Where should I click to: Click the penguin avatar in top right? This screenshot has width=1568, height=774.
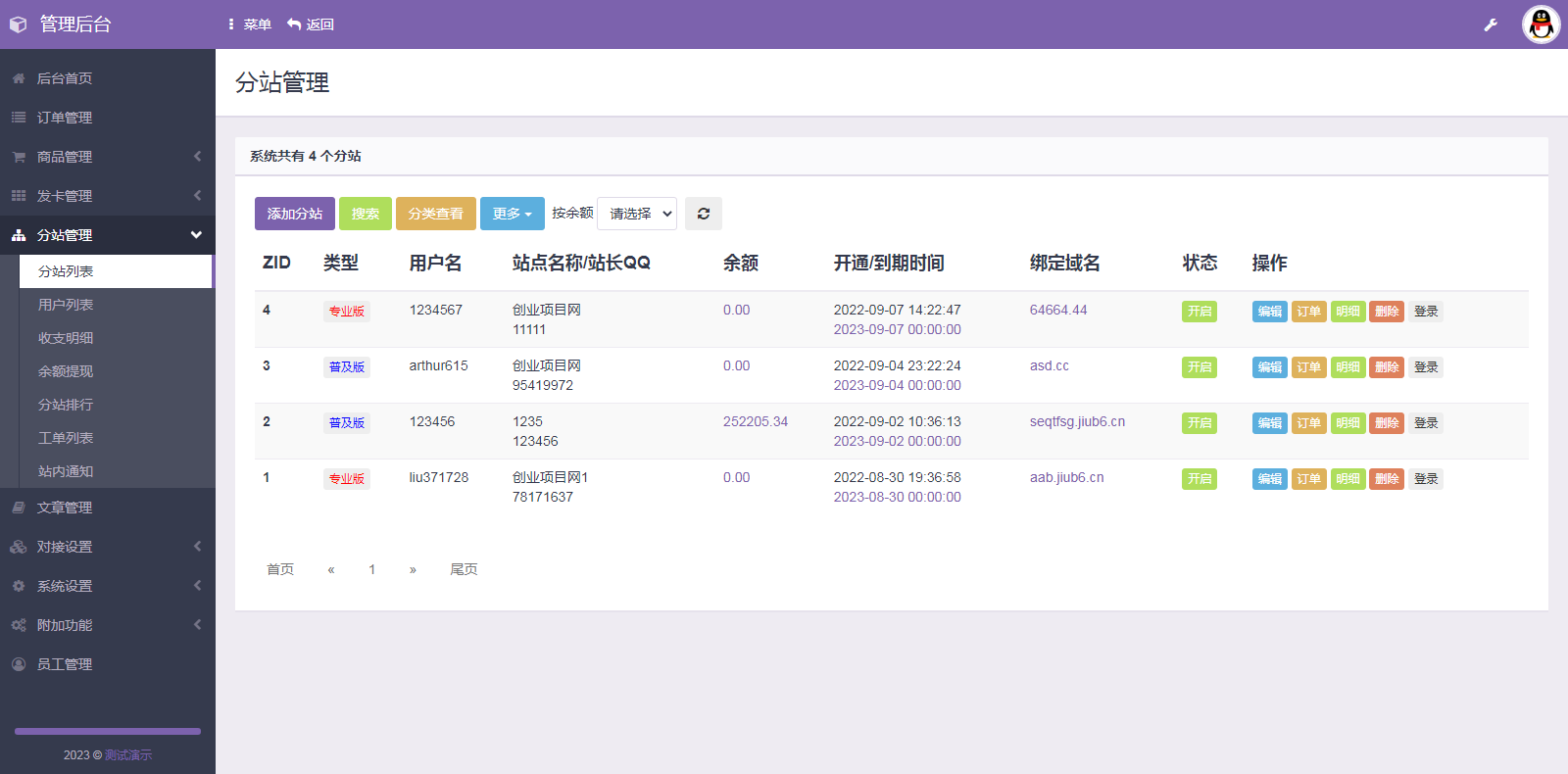coord(1541,24)
